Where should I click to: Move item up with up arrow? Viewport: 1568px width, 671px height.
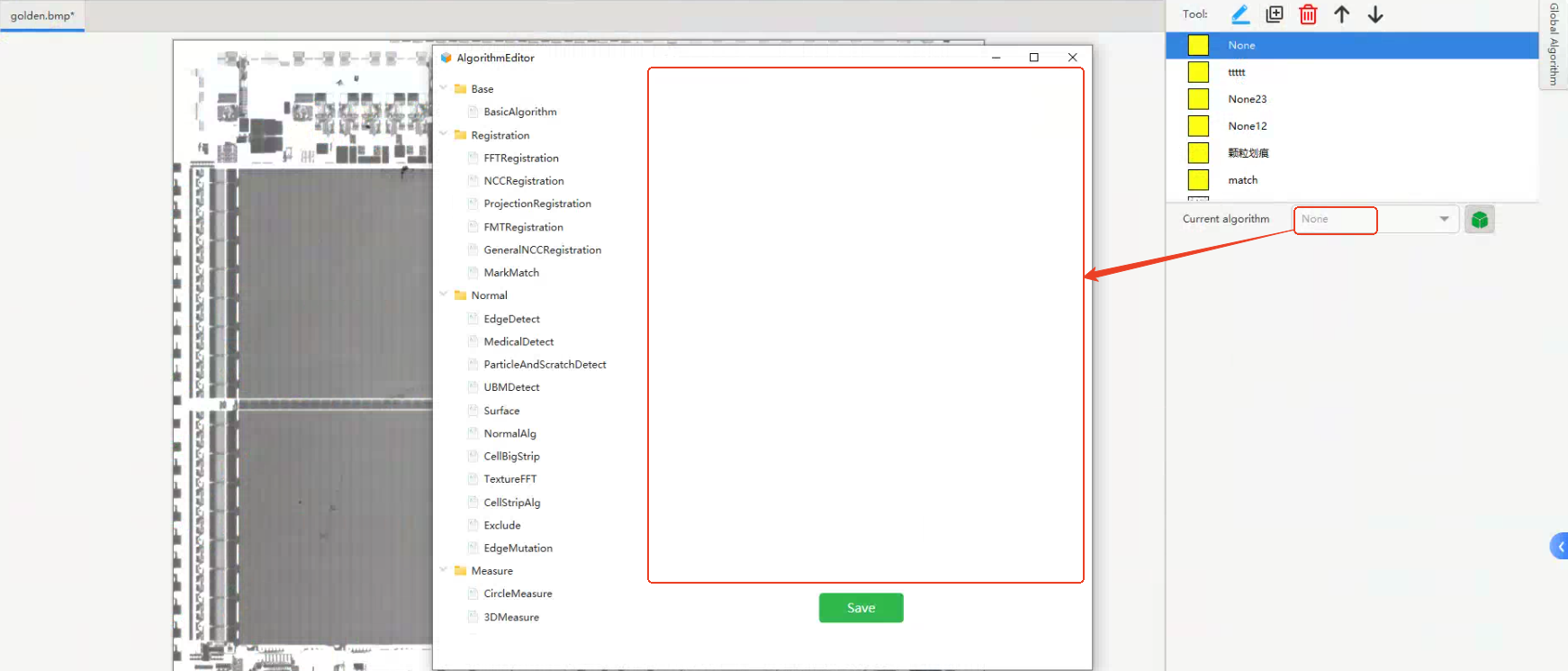1342,14
